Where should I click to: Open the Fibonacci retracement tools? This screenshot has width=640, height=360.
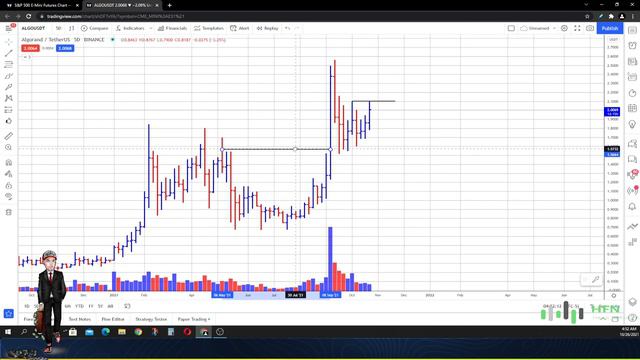tap(9, 64)
